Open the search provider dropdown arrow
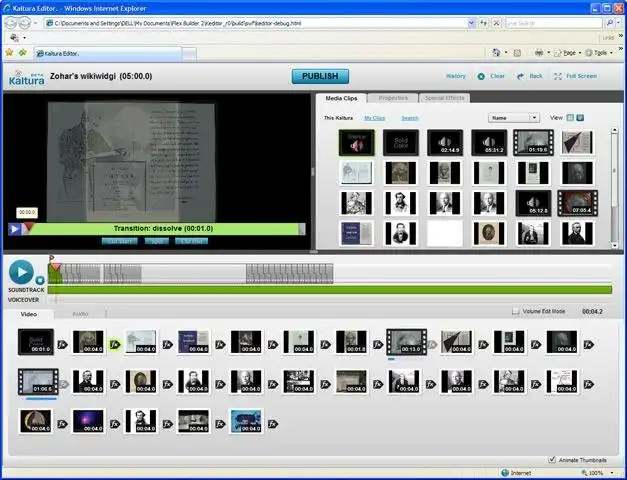This screenshot has width=627, height=480. [618, 23]
